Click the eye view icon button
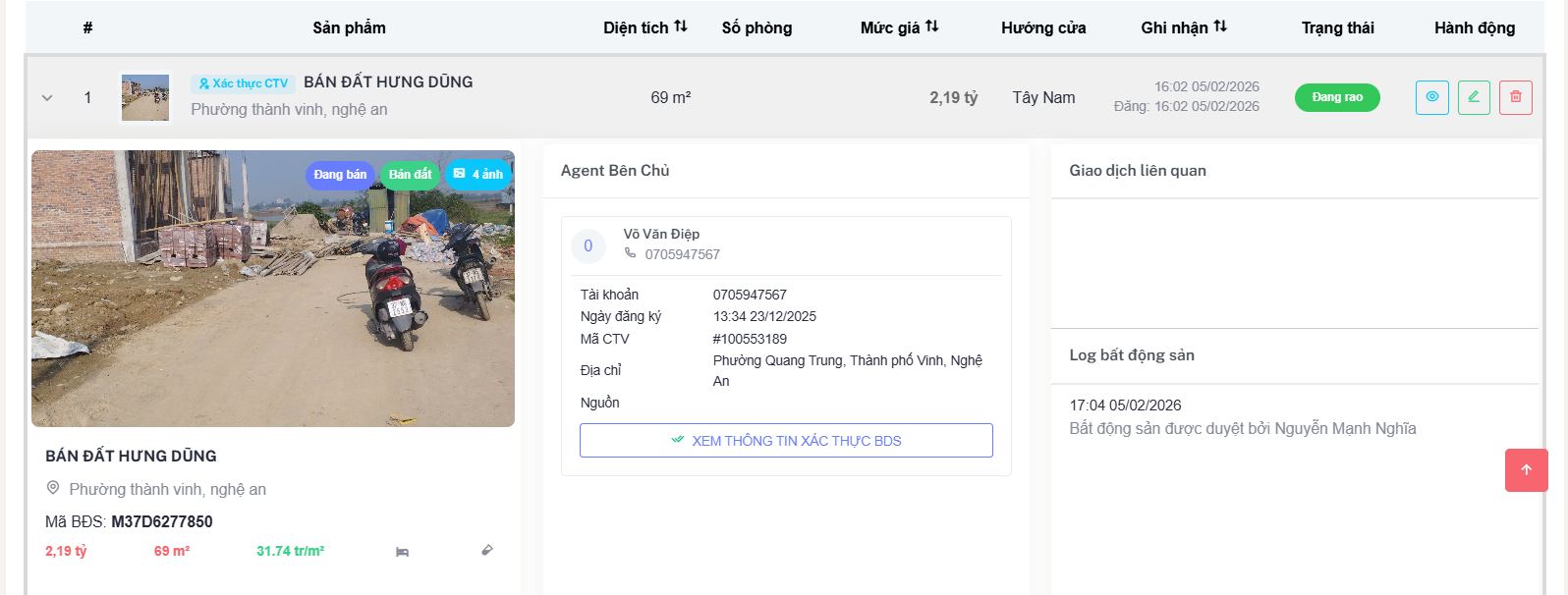The width and height of the screenshot is (1568, 595). (1431, 97)
